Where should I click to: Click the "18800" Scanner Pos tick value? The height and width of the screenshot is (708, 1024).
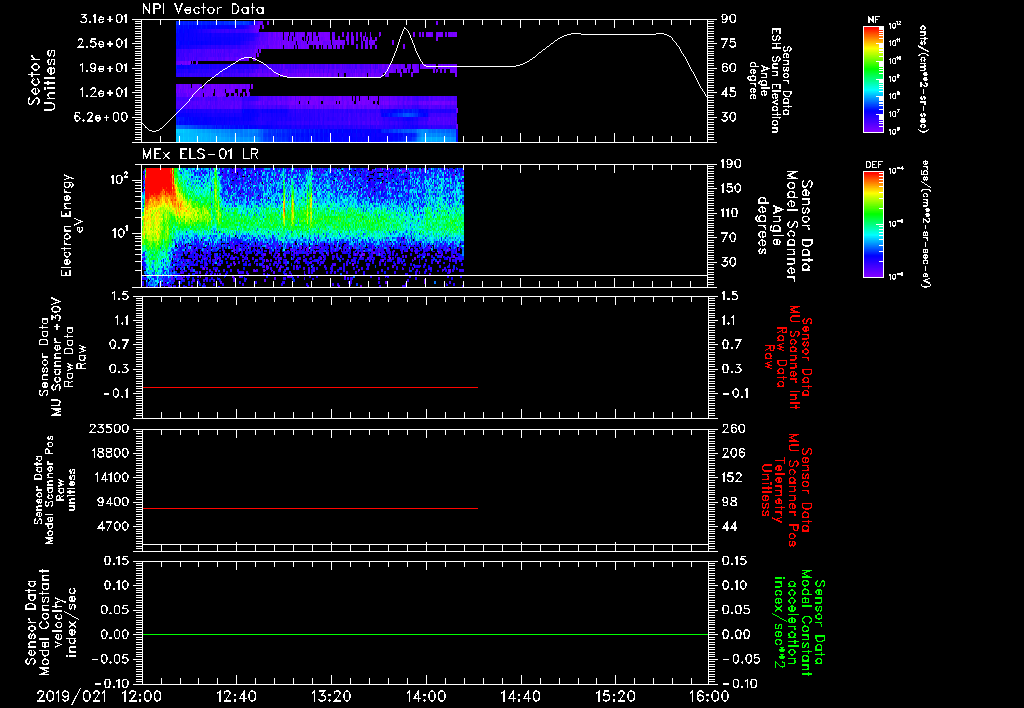point(108,453)
